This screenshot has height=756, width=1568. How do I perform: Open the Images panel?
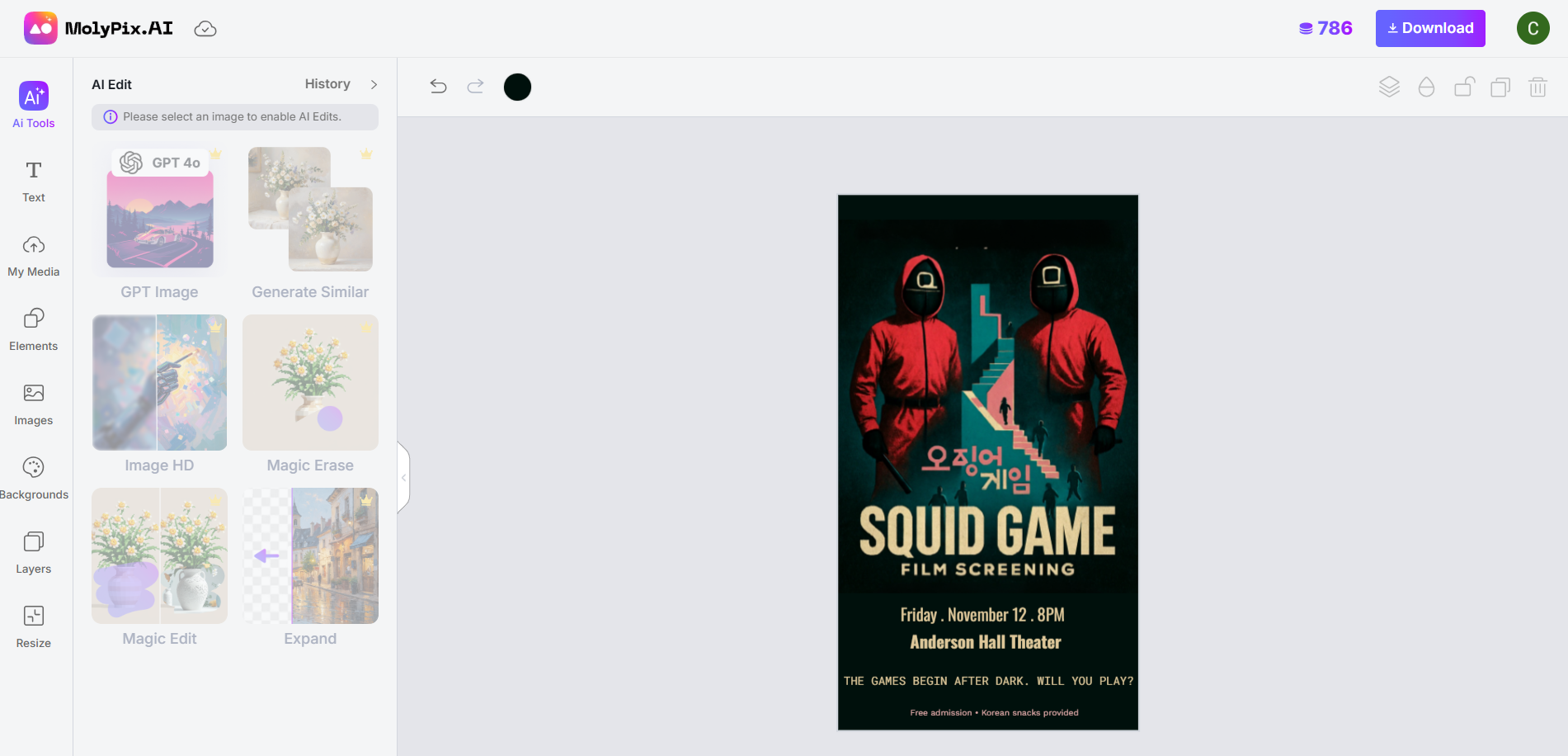pos(34,404)
